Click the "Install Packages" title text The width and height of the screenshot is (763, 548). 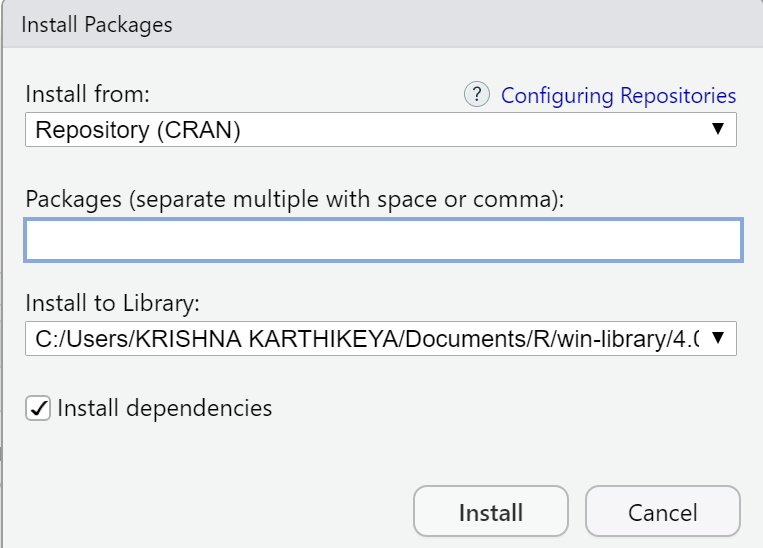point(97,25)
